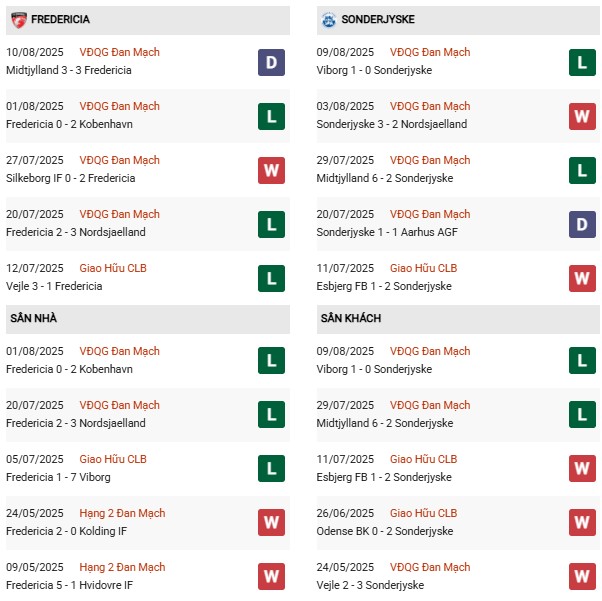
Task: Open the VĐQG Đan Mạch link dated 10/08/2025
Action: (119, 52)
